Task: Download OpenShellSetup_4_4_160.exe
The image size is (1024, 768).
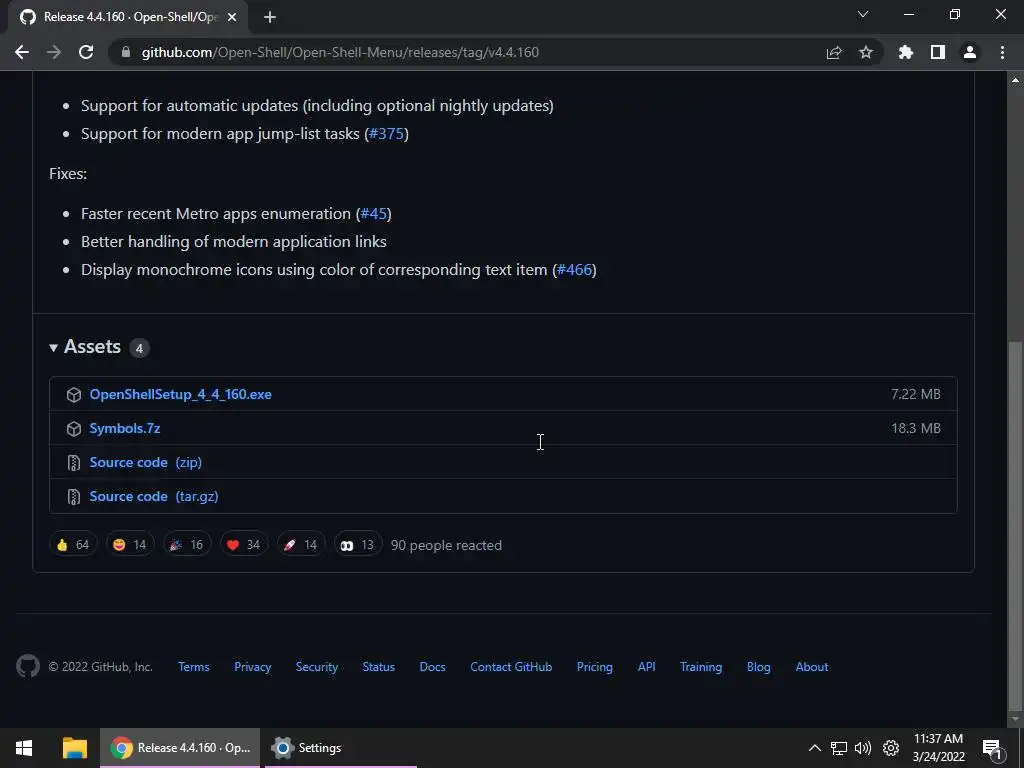Action: pyautogui.click(x=180, y=394)
